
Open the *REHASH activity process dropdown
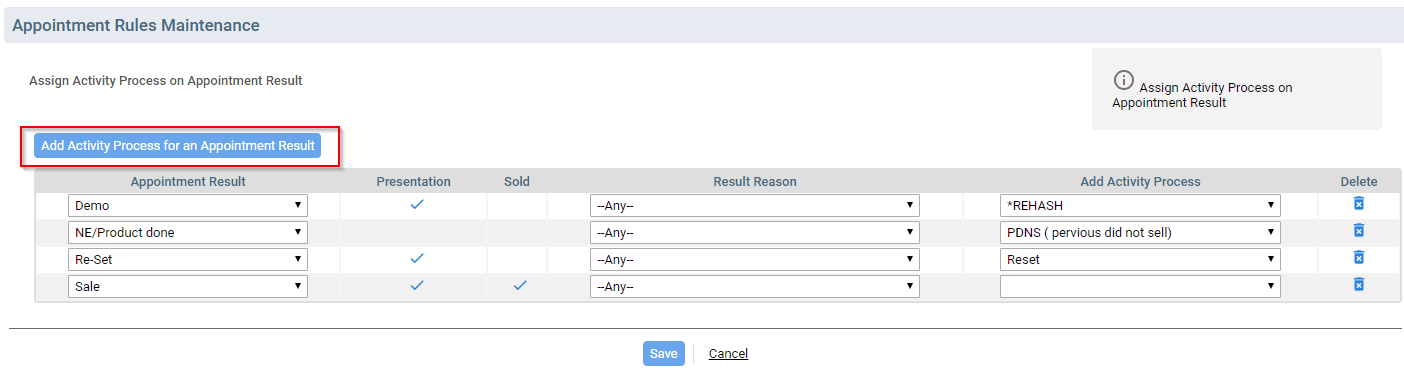point(1140,205)
